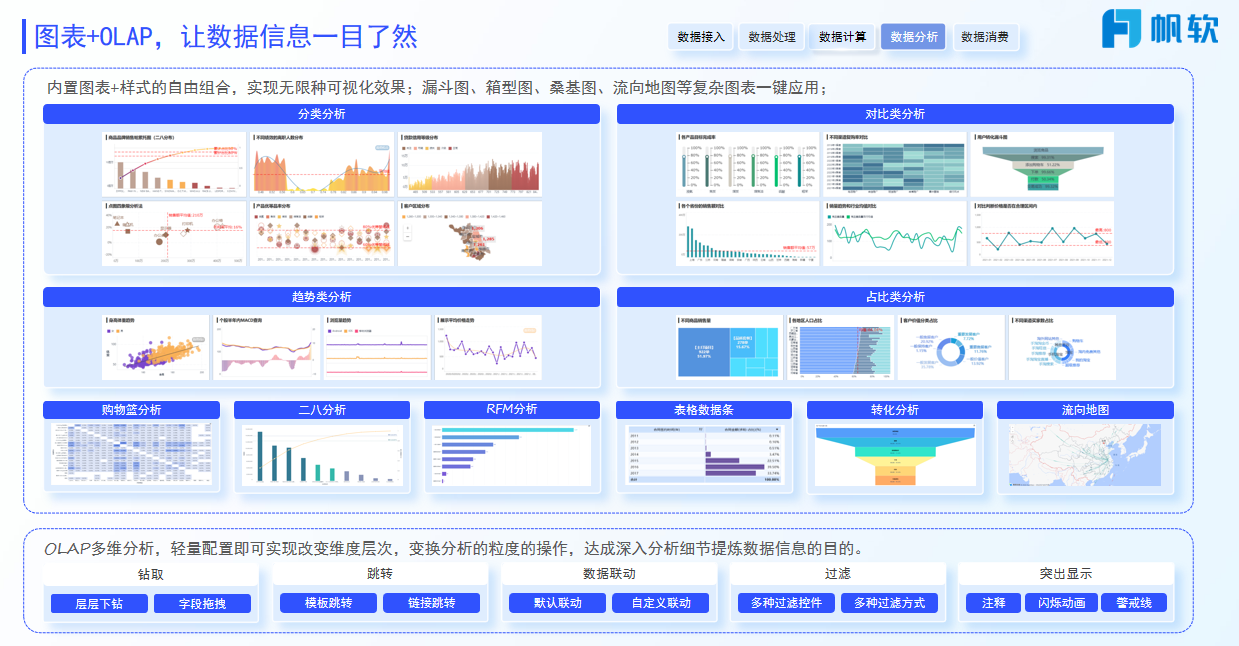
Task: Click the 注释 button
Action: (x=993, y=603)
